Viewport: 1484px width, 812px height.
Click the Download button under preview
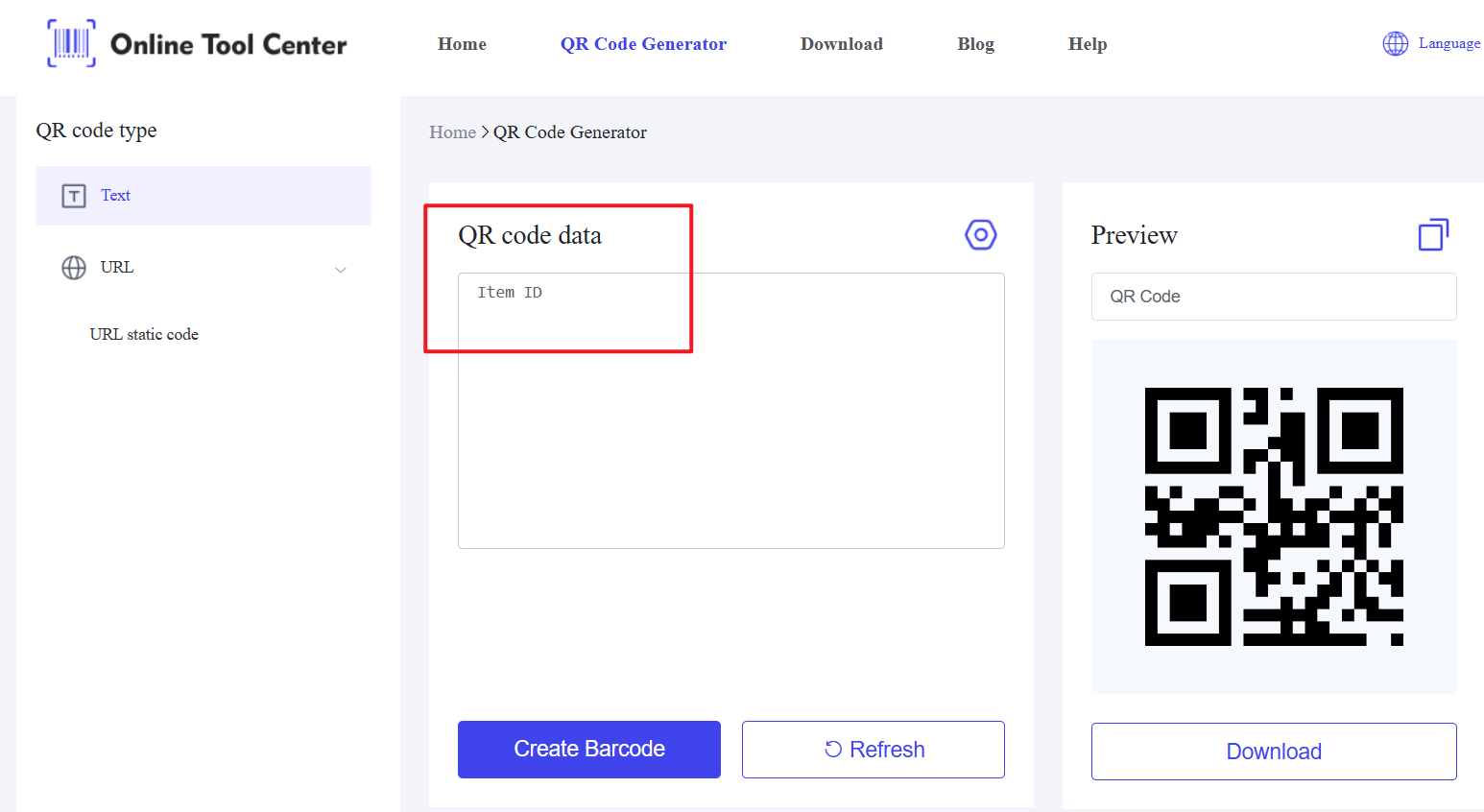(1274, 752)
